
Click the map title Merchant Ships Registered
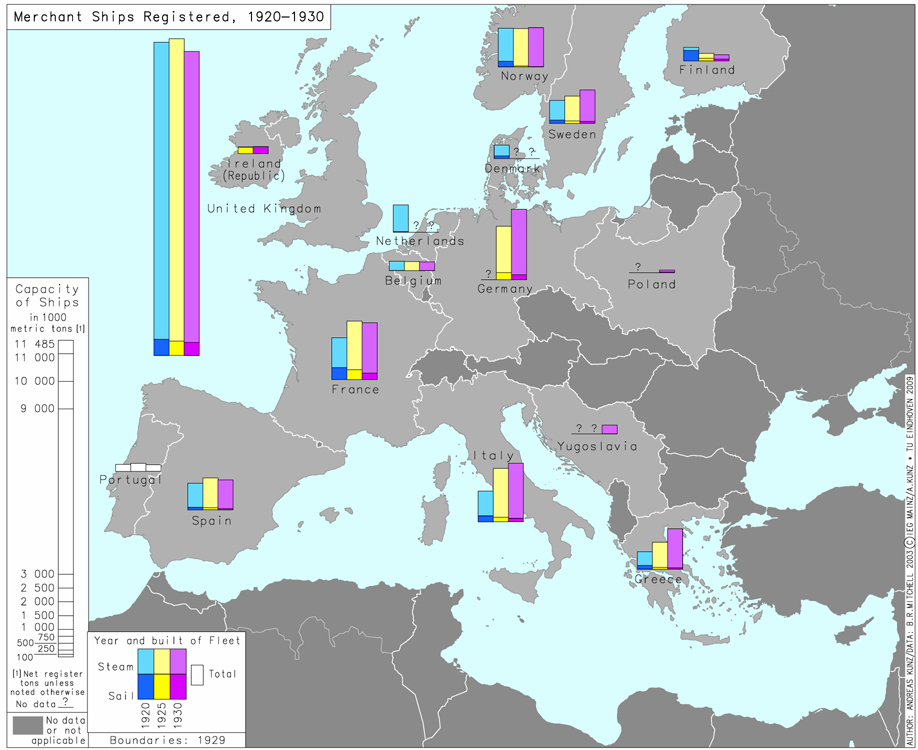pyautogui.click(x=166, y=17)
